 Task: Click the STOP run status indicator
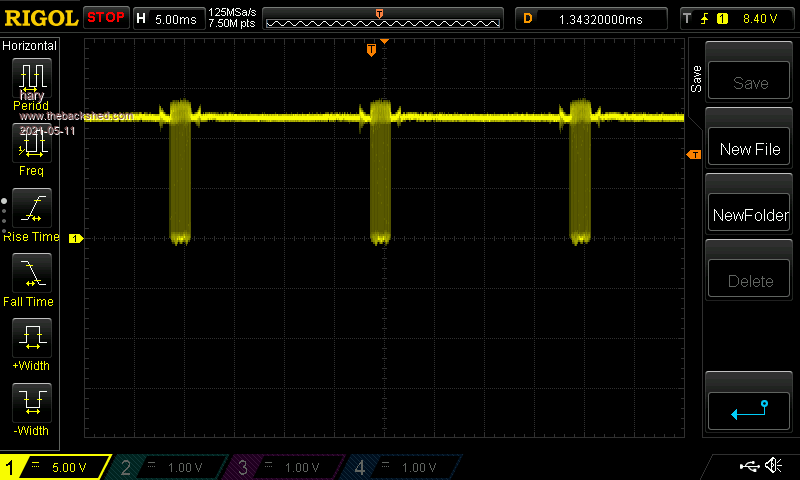point(106,18)
